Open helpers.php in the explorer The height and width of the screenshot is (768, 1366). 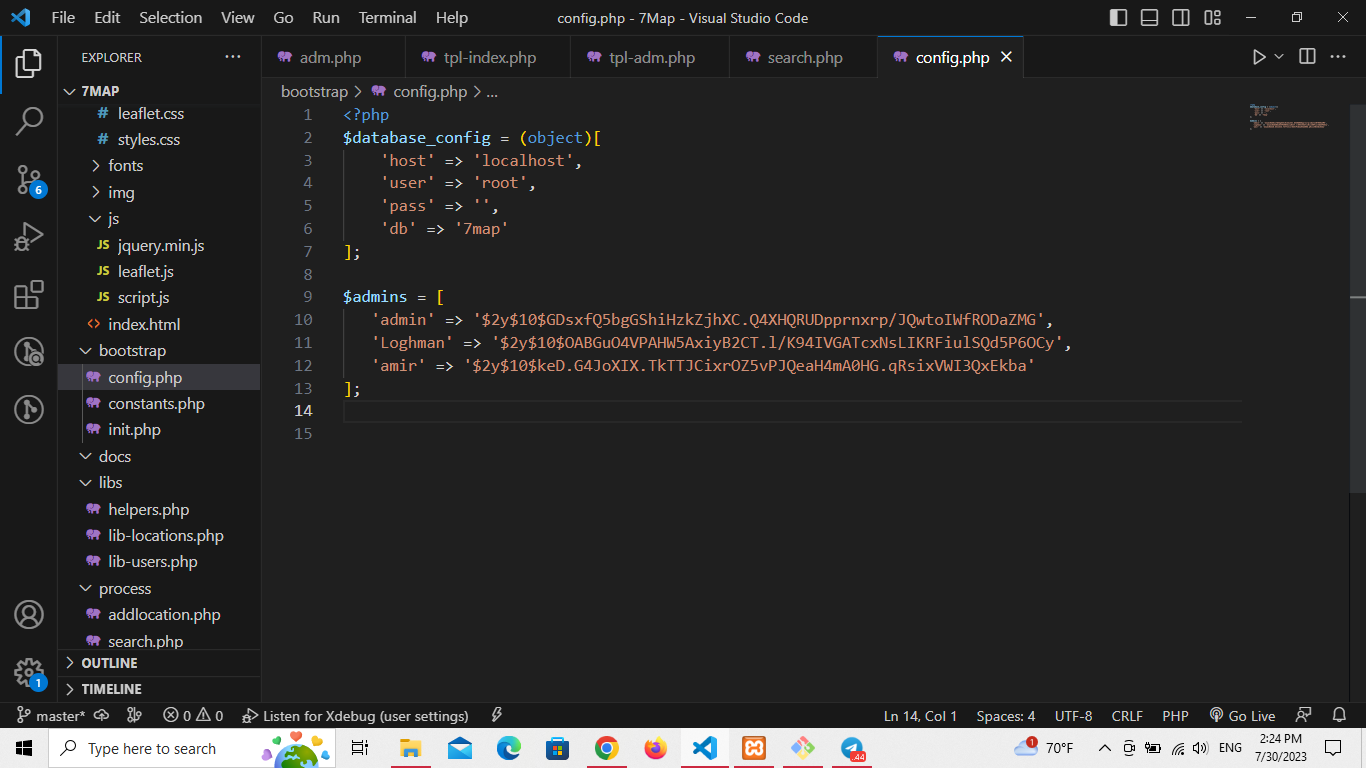pyautogui.click(x=159, y=510)
